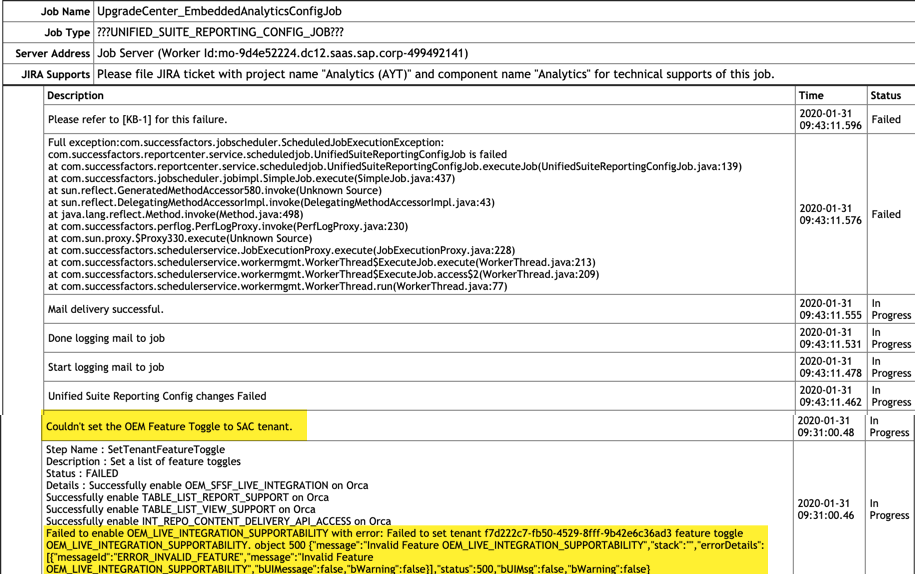The height and width of the screenshot is (574, 915).
Task: Click In Progress status of SetTenantFeatureToggle row
Action: pos(889,509)
